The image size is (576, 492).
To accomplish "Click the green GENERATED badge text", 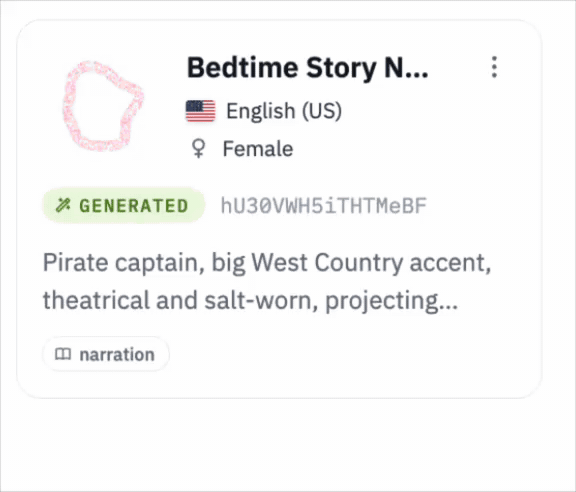I will [x=134, y=205].
